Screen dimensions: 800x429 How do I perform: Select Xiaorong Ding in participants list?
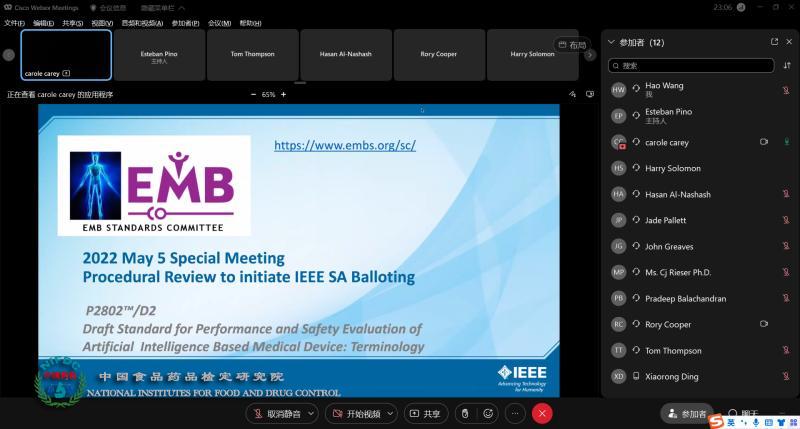pos(700,376)
